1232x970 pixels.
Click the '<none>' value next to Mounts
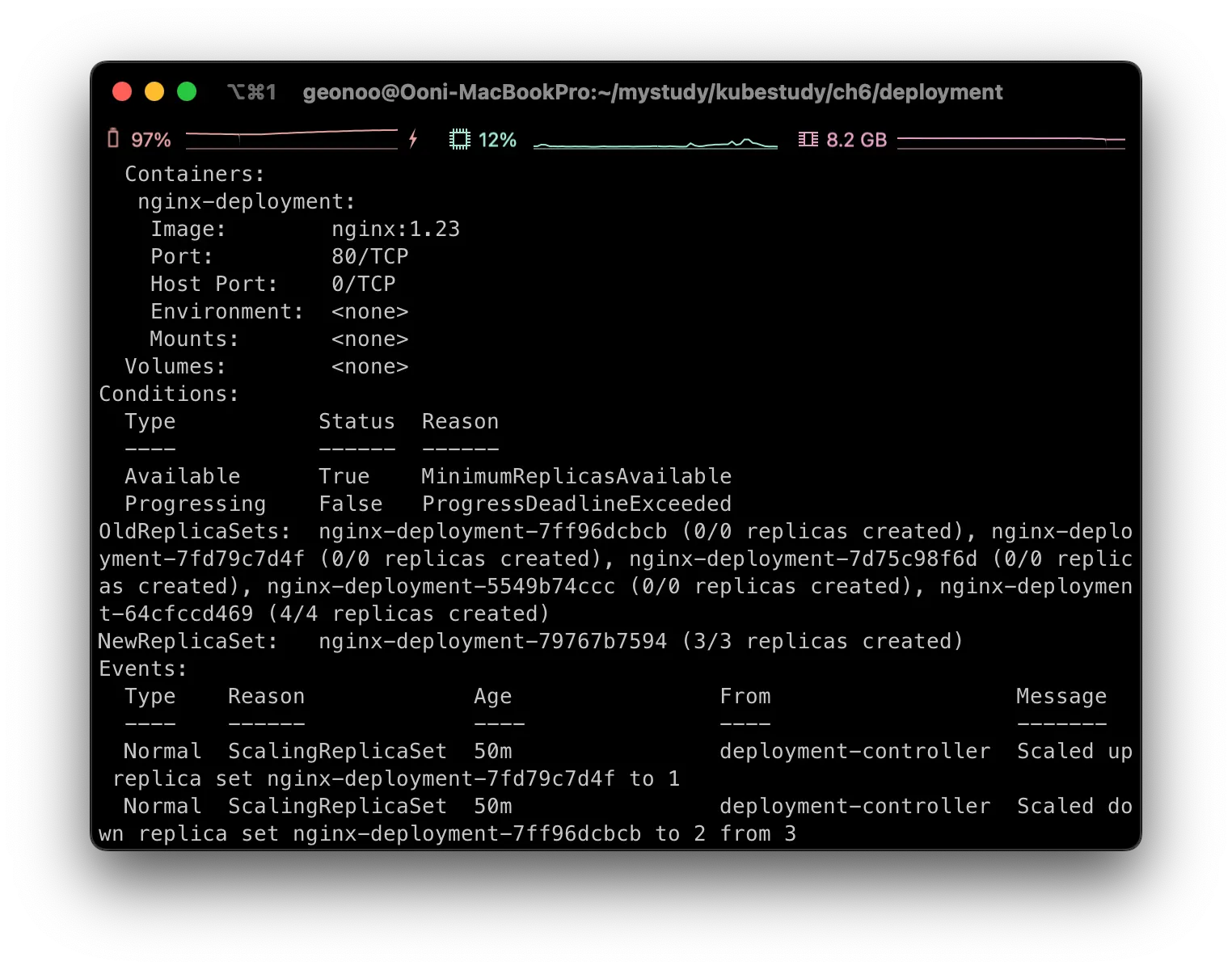pyautogui.click(x=369, y=339)
